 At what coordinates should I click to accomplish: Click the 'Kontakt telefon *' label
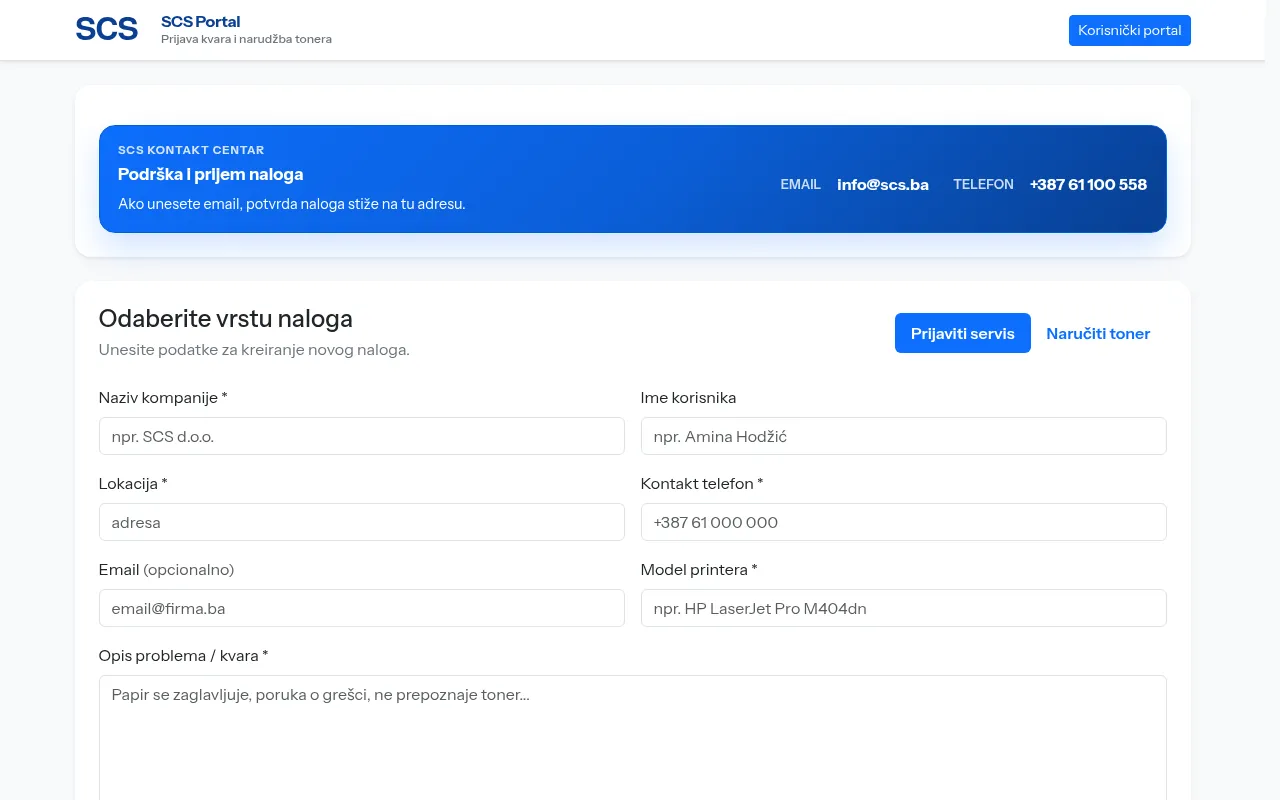[x=702, y=484]
